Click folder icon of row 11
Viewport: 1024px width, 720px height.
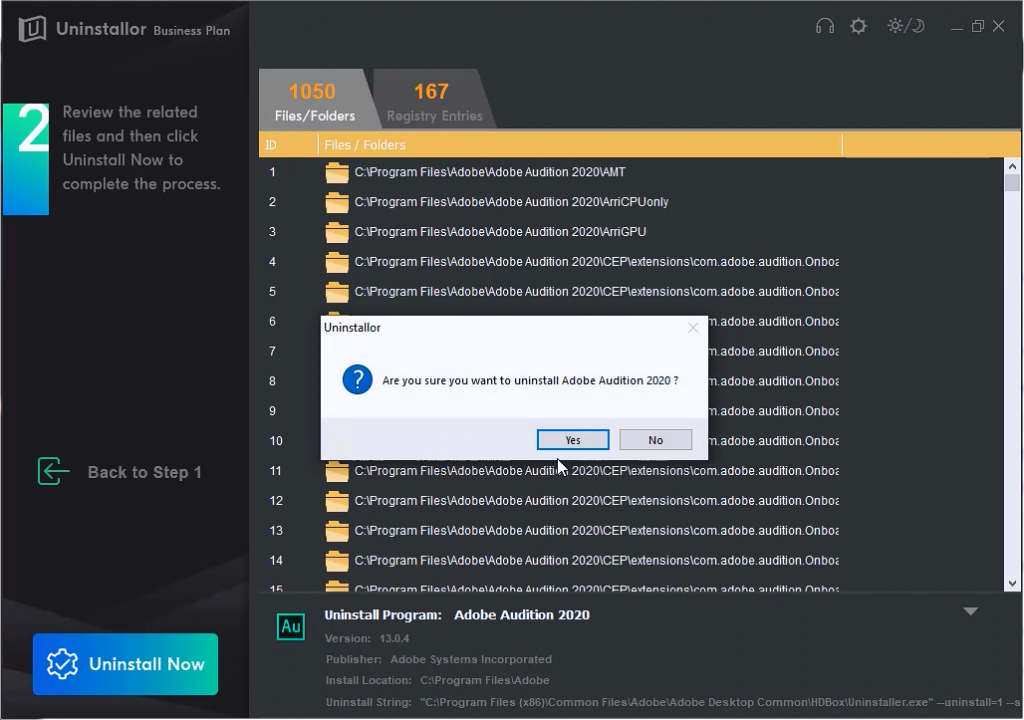pyautogui.click(x=337, y=472)
